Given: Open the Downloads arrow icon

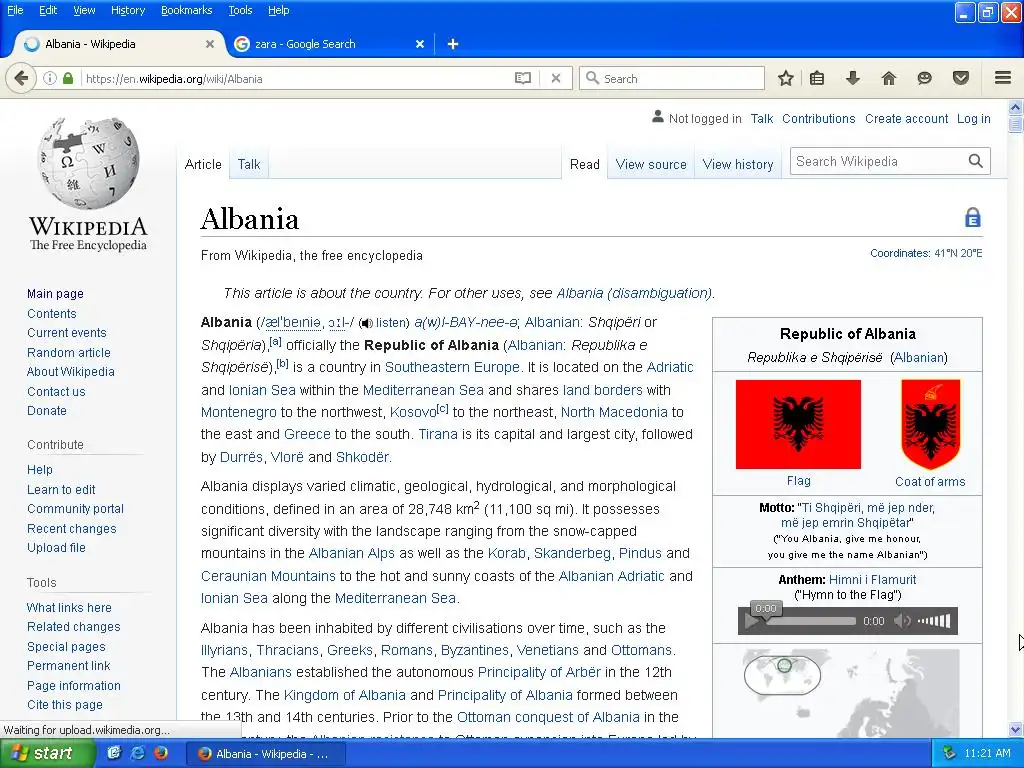Looking at the screenshot, I should [852, 78].
